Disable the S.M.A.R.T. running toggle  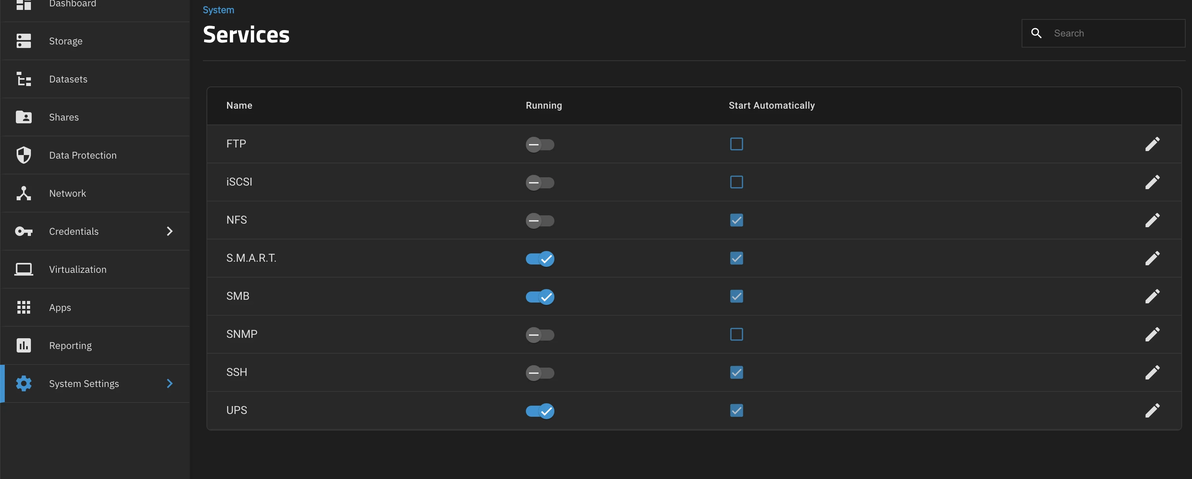pos(540,259)
